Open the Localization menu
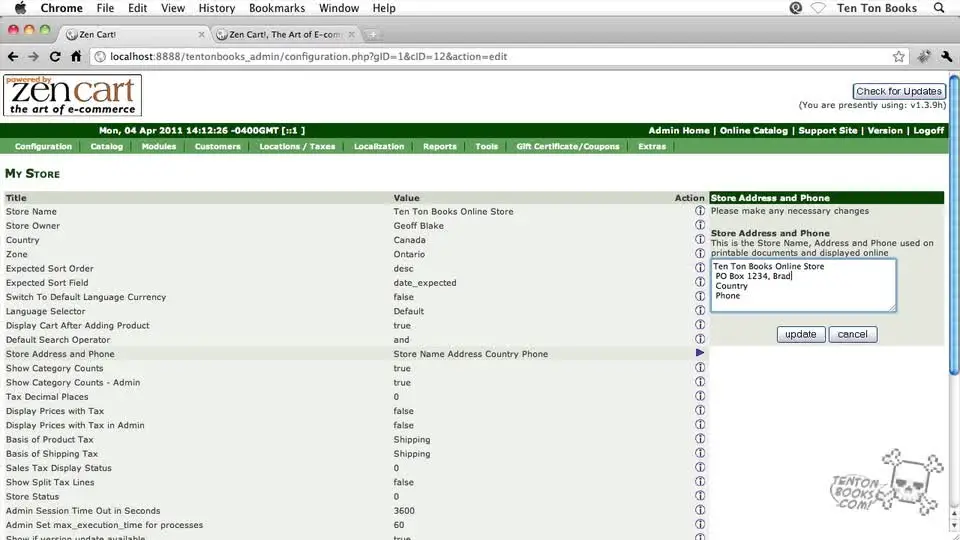The width and height of the screenshot is (960, 540). 379,146
